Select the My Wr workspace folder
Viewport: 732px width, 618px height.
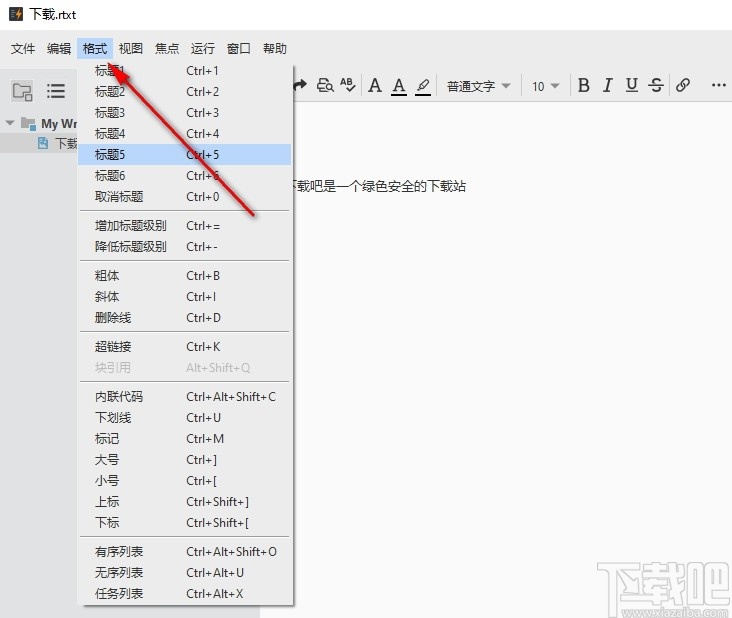click(x=49, y=124)
